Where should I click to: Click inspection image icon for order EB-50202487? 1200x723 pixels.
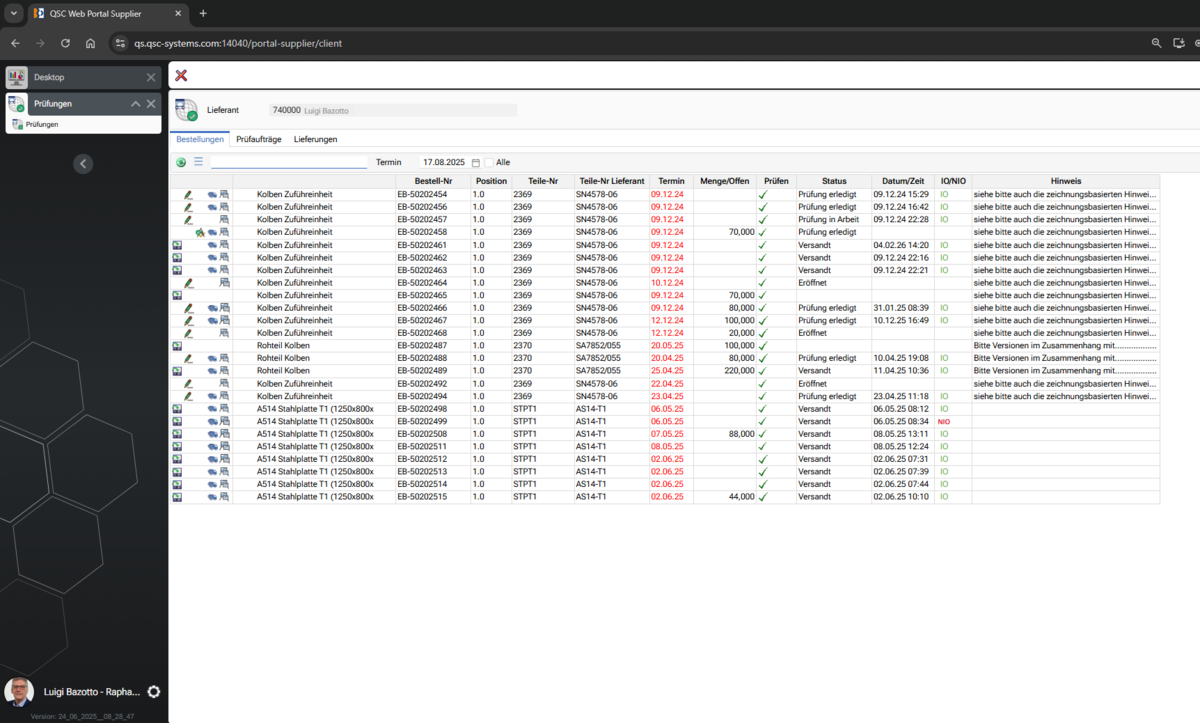pyautogui.click(x=177, y=346)
